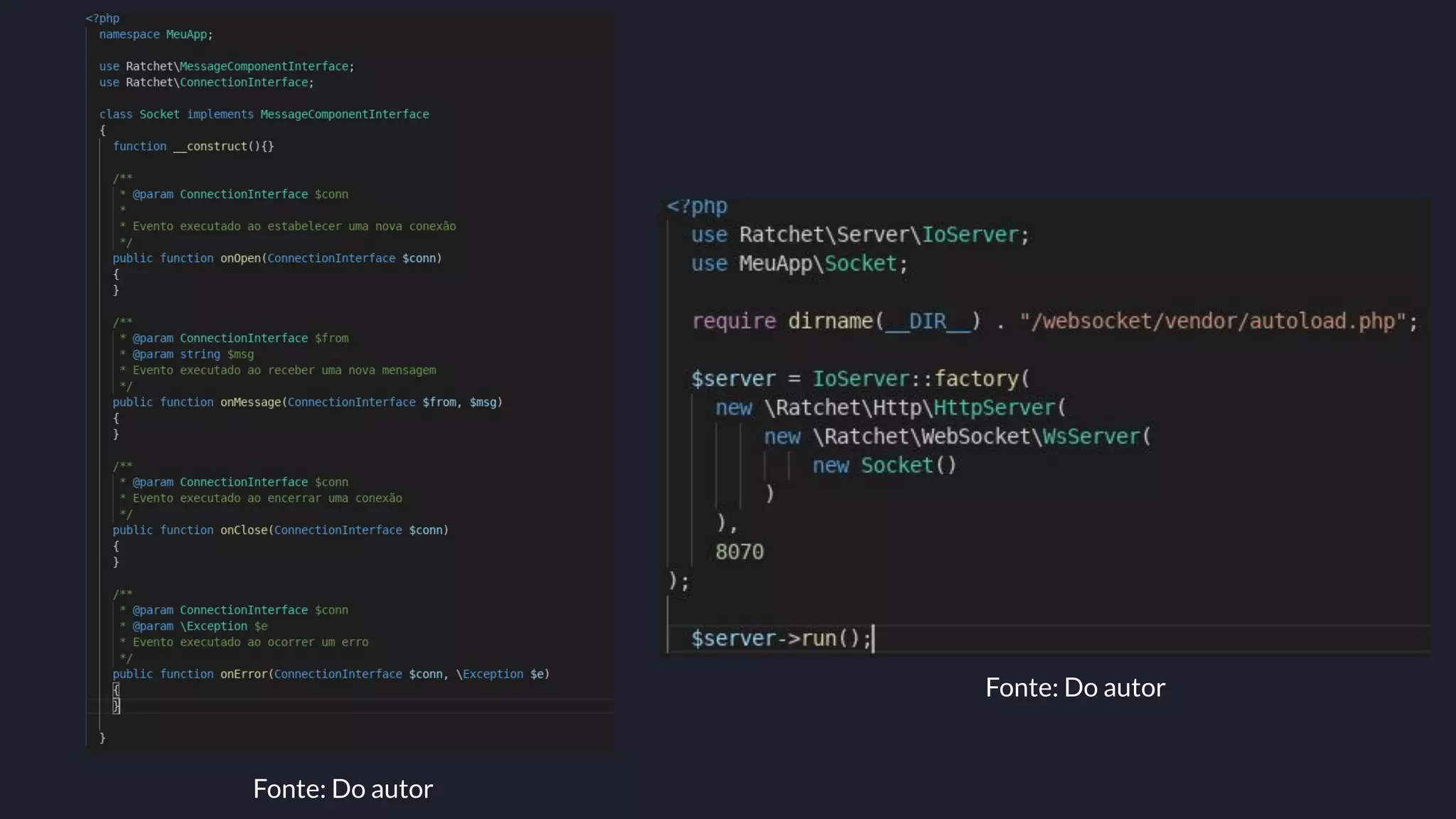Click the class Socket implements line

[264, 114]
